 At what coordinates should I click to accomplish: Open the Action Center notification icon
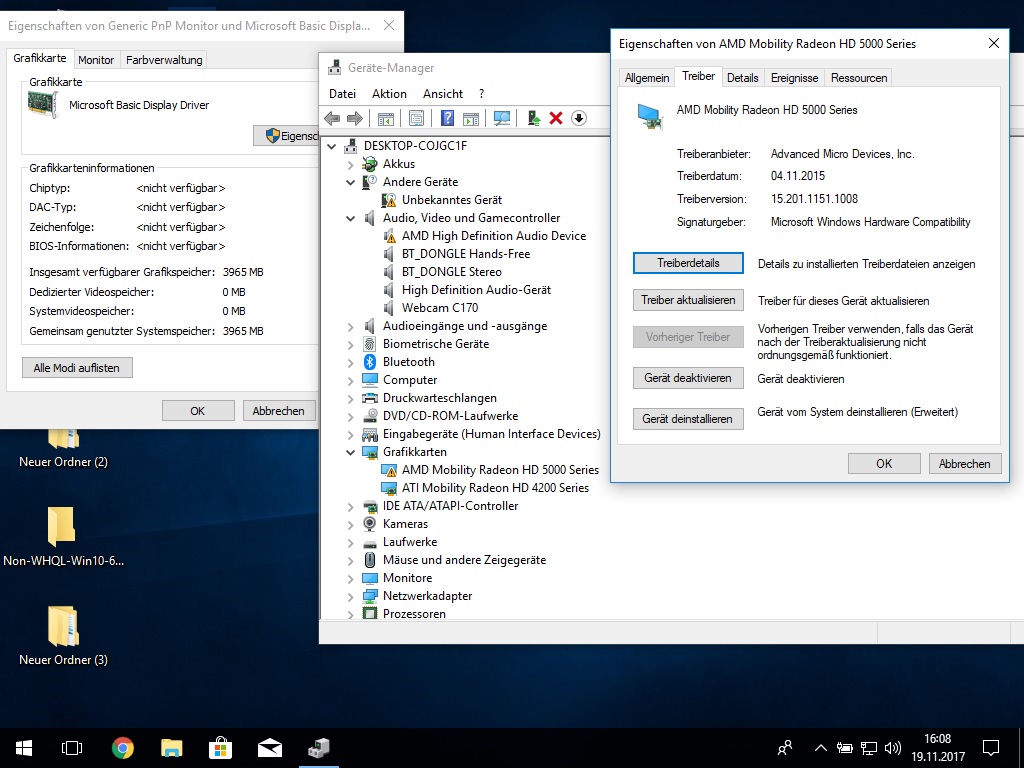coord(991,748)
